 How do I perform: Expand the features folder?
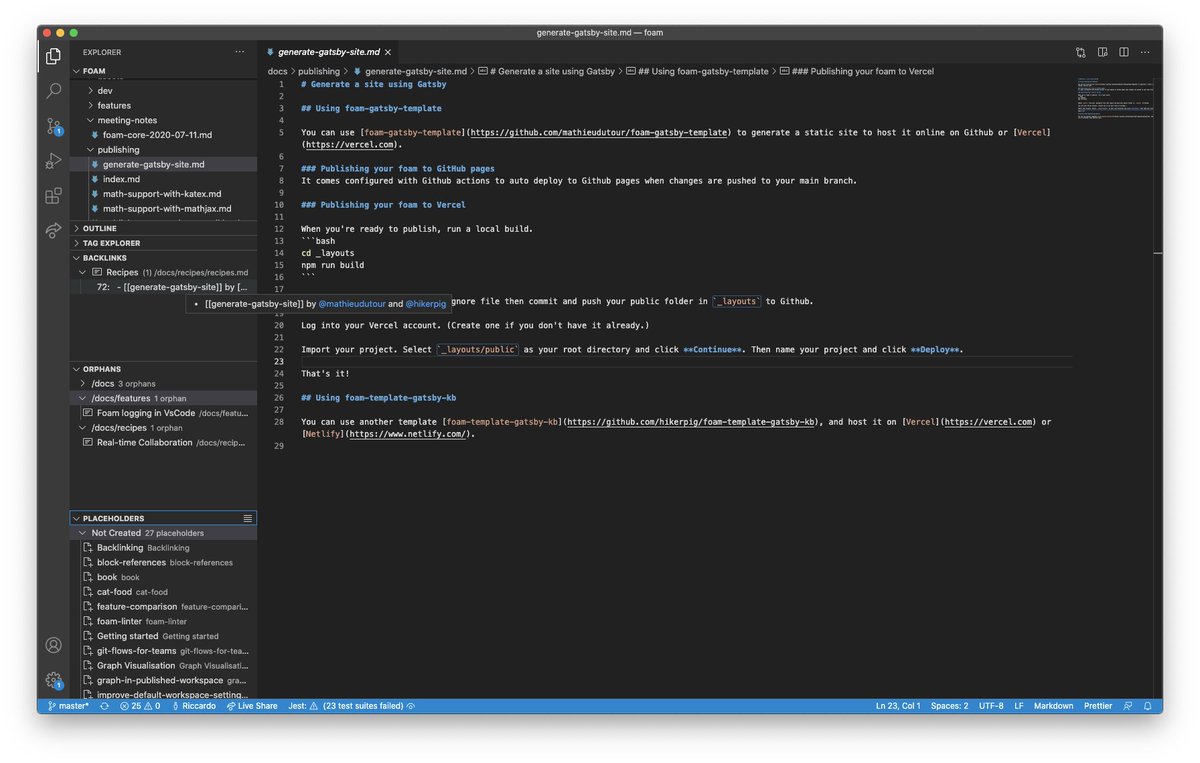tap(163, 106)
